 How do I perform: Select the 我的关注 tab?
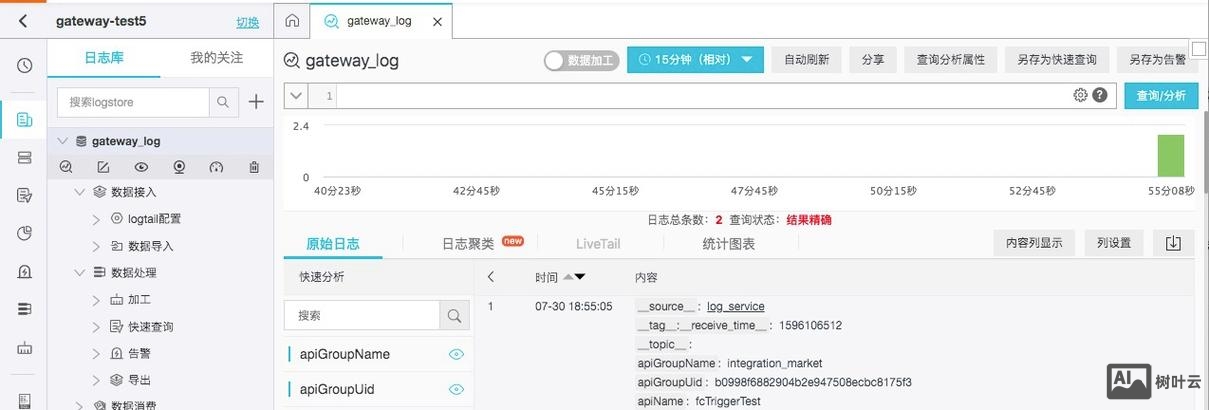pyautogui.click(x=216, y=58)
